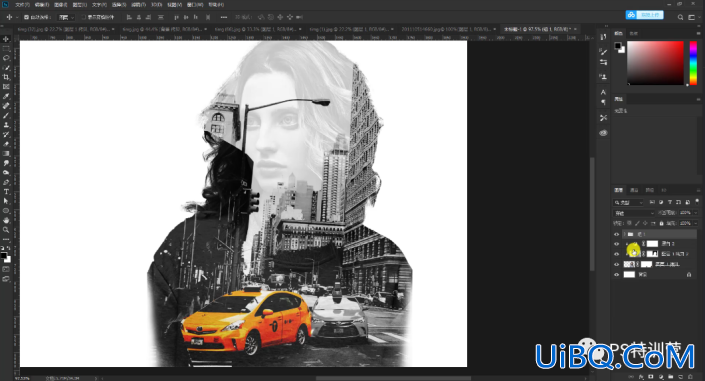
Task: Open the Layers panel flyout menu
Action: [698, 190]
